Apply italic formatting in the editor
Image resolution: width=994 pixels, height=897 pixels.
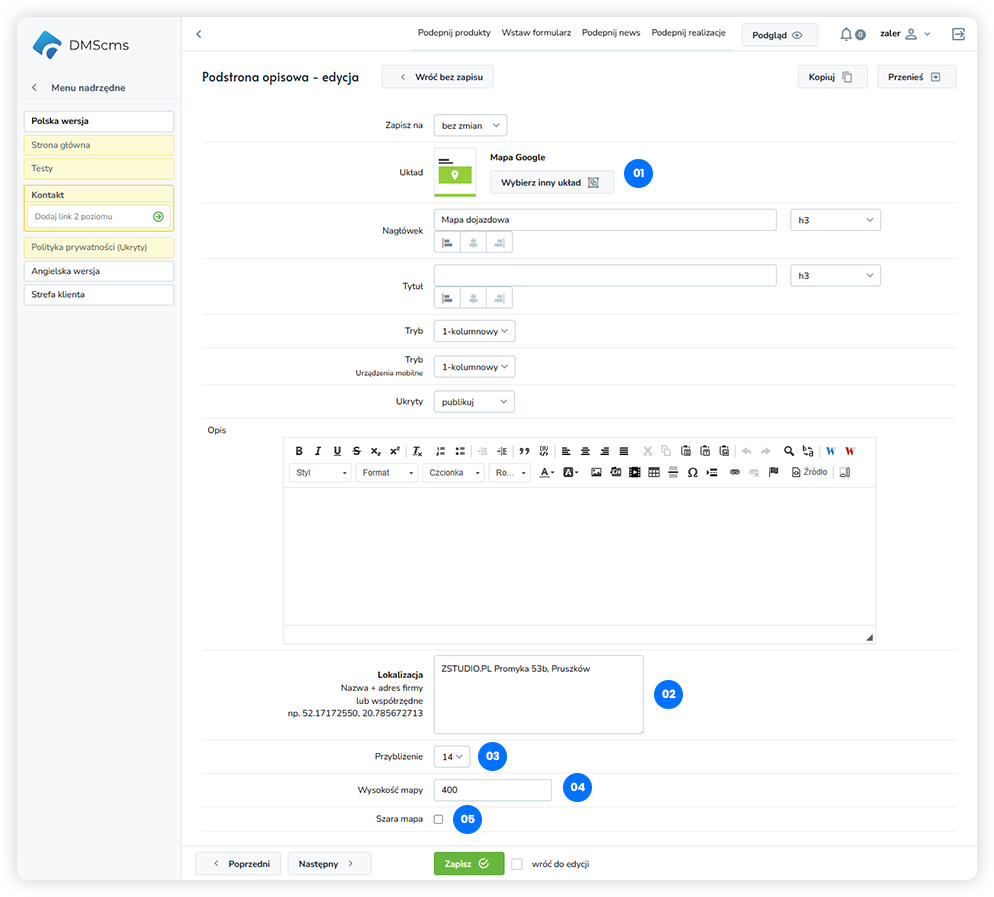318,451
